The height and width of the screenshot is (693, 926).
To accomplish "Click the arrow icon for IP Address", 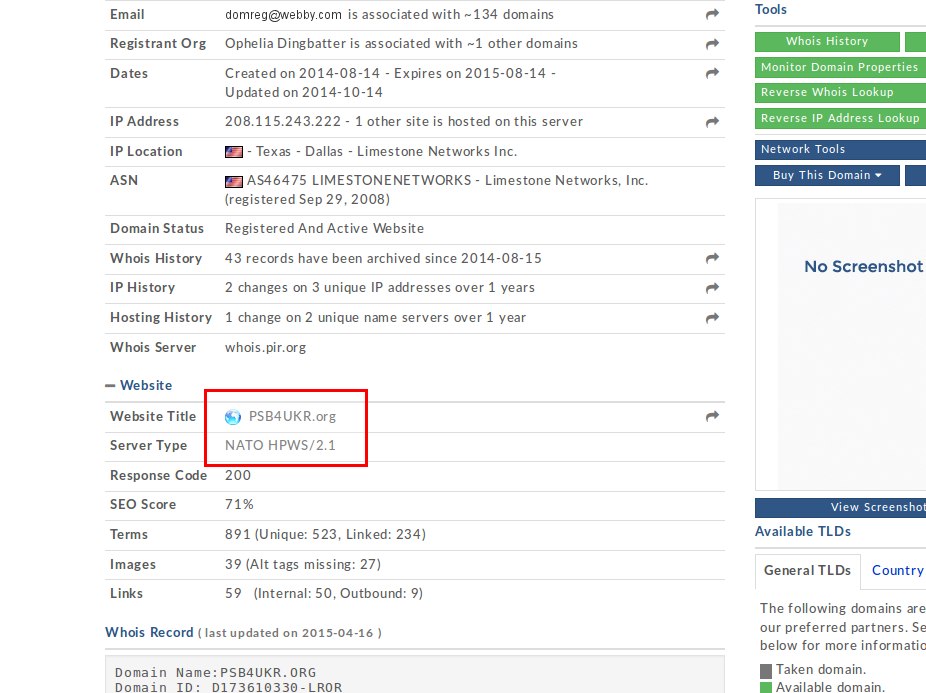I will click(x=712, y=122).
